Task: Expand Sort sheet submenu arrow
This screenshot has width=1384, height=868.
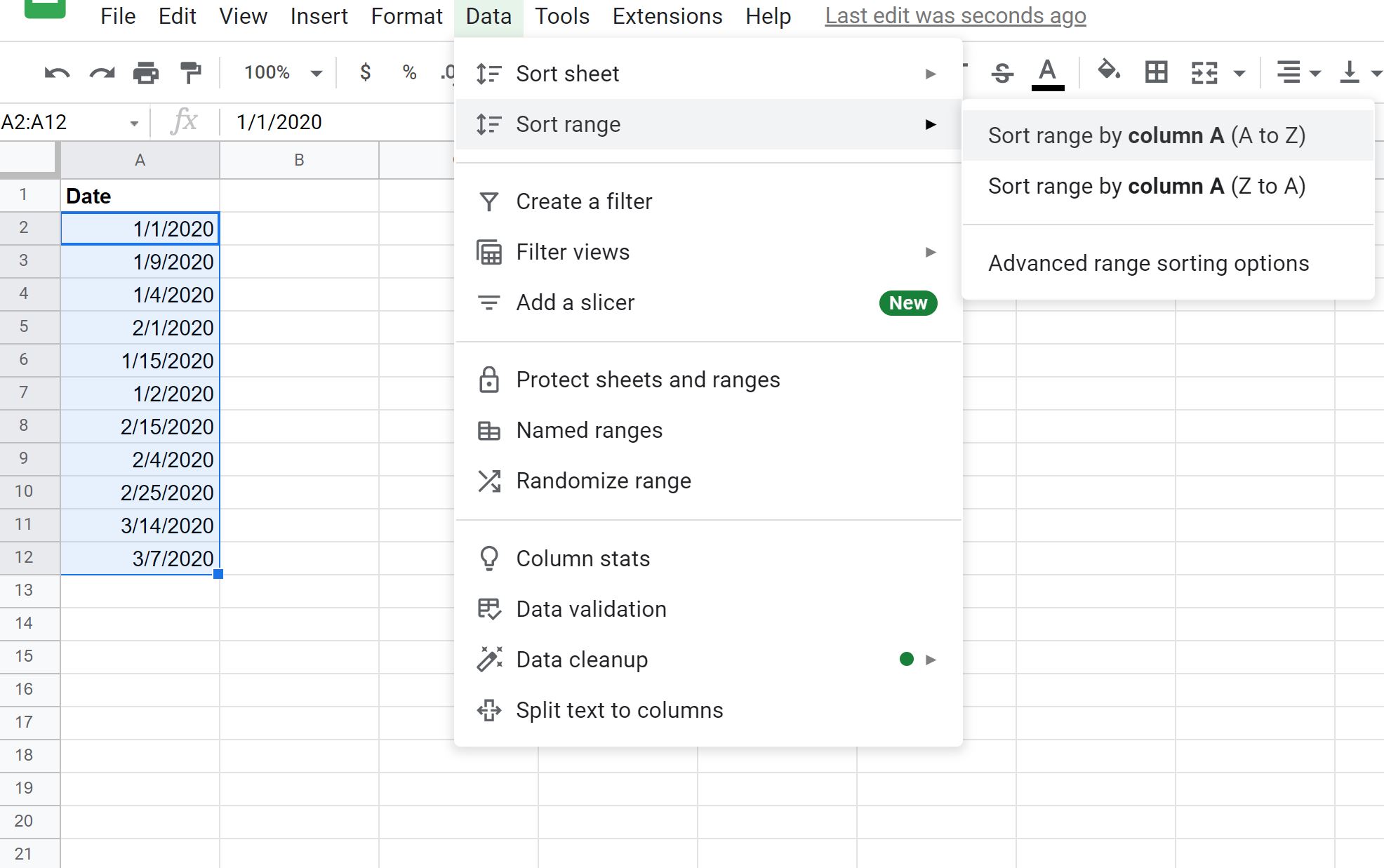Action: click(929, 73)
